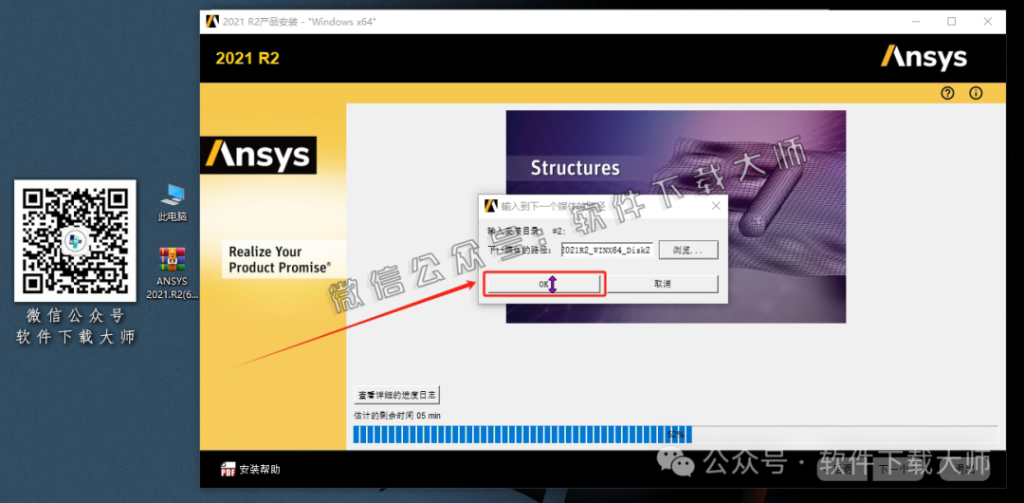The image size is (1024, 503).
Task: Select the ANSYS 2021.R2 archive desktop icon
Action: pos(172,273)
